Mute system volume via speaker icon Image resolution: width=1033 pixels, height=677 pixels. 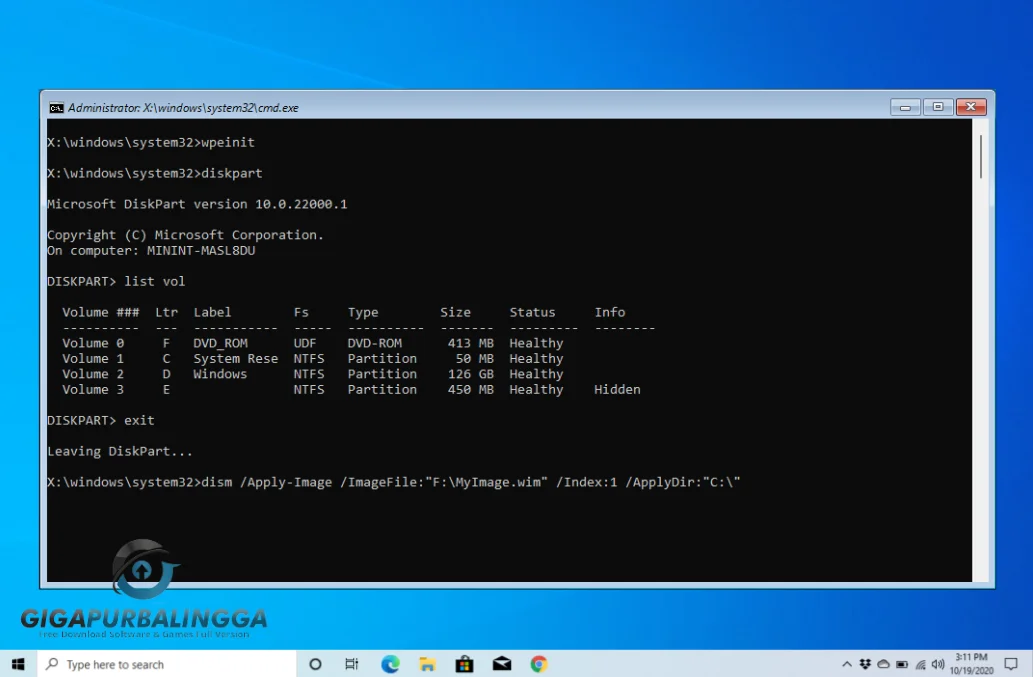(x=938, y=663)
